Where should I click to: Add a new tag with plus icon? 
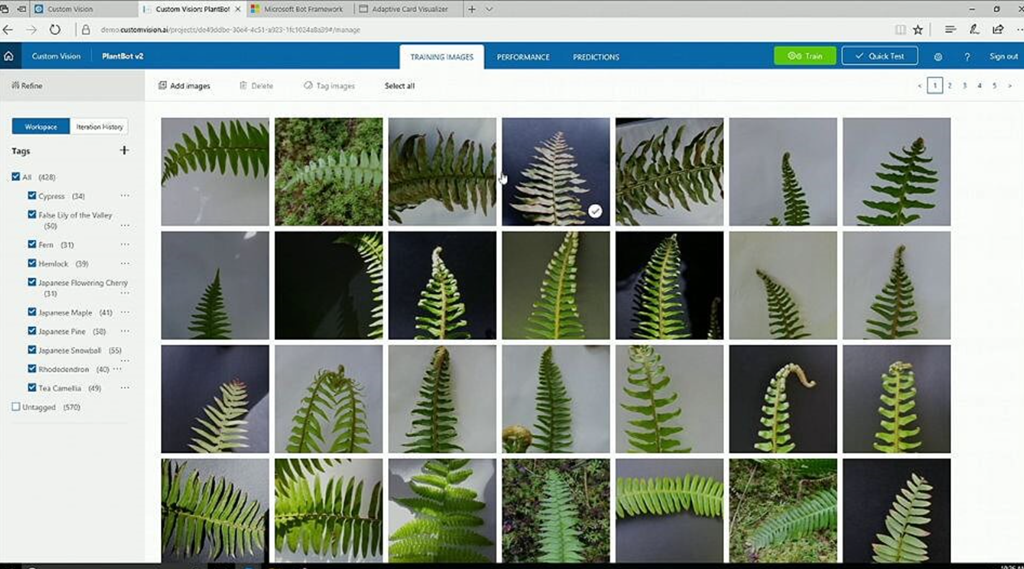click(124, 150)
